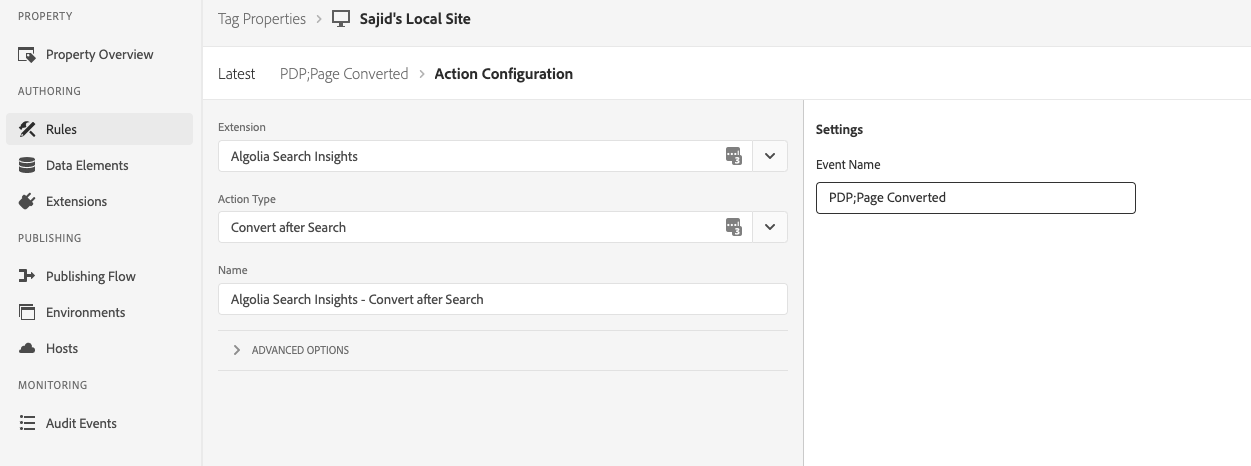1251x466 pixels.
Task: Click the keyboard badge icon in Action Type field
Action: (734, 227)
